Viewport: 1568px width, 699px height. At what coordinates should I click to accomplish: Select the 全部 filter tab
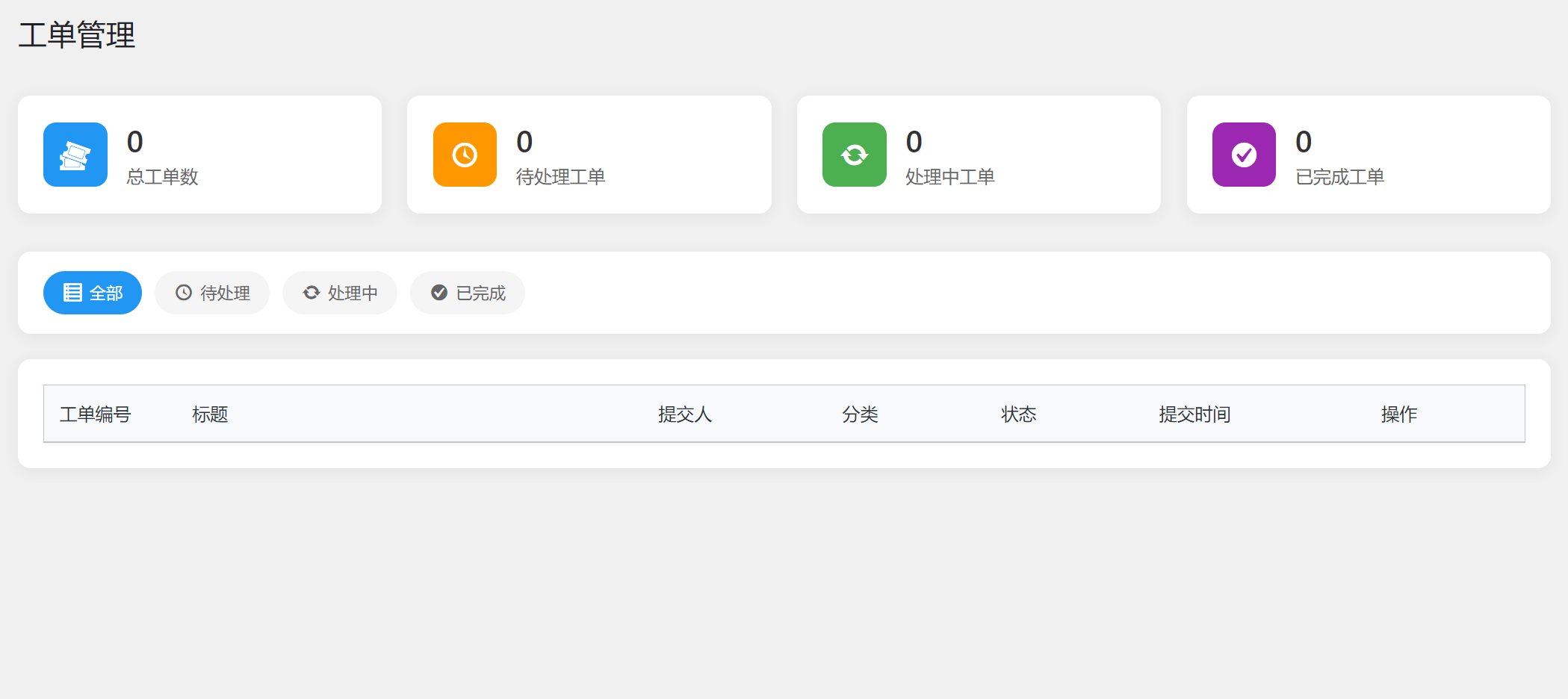pyautogui.click(x=93, y=293)
